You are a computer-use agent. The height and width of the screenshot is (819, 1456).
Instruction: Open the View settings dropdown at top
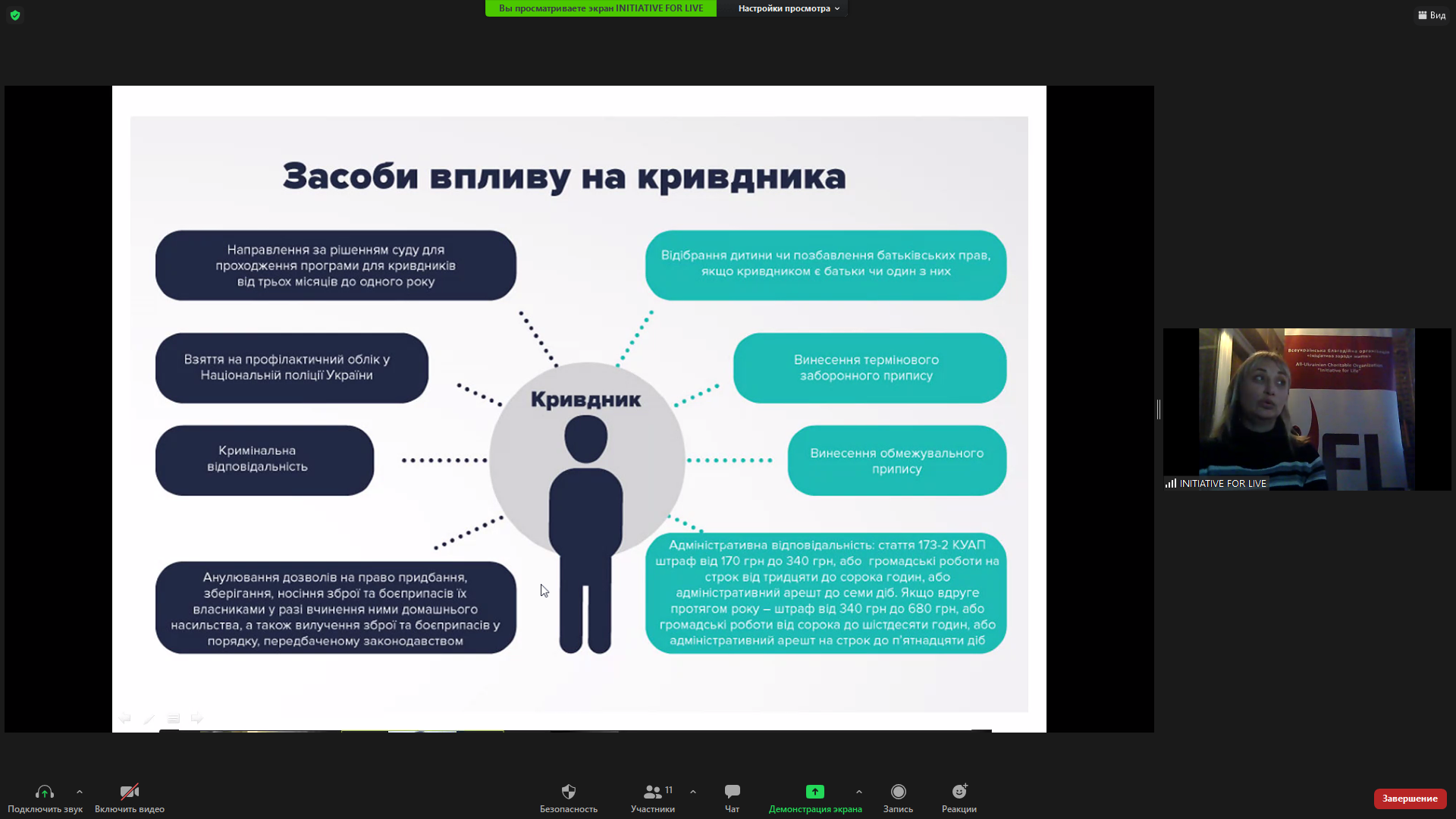(x=789, y=8)
